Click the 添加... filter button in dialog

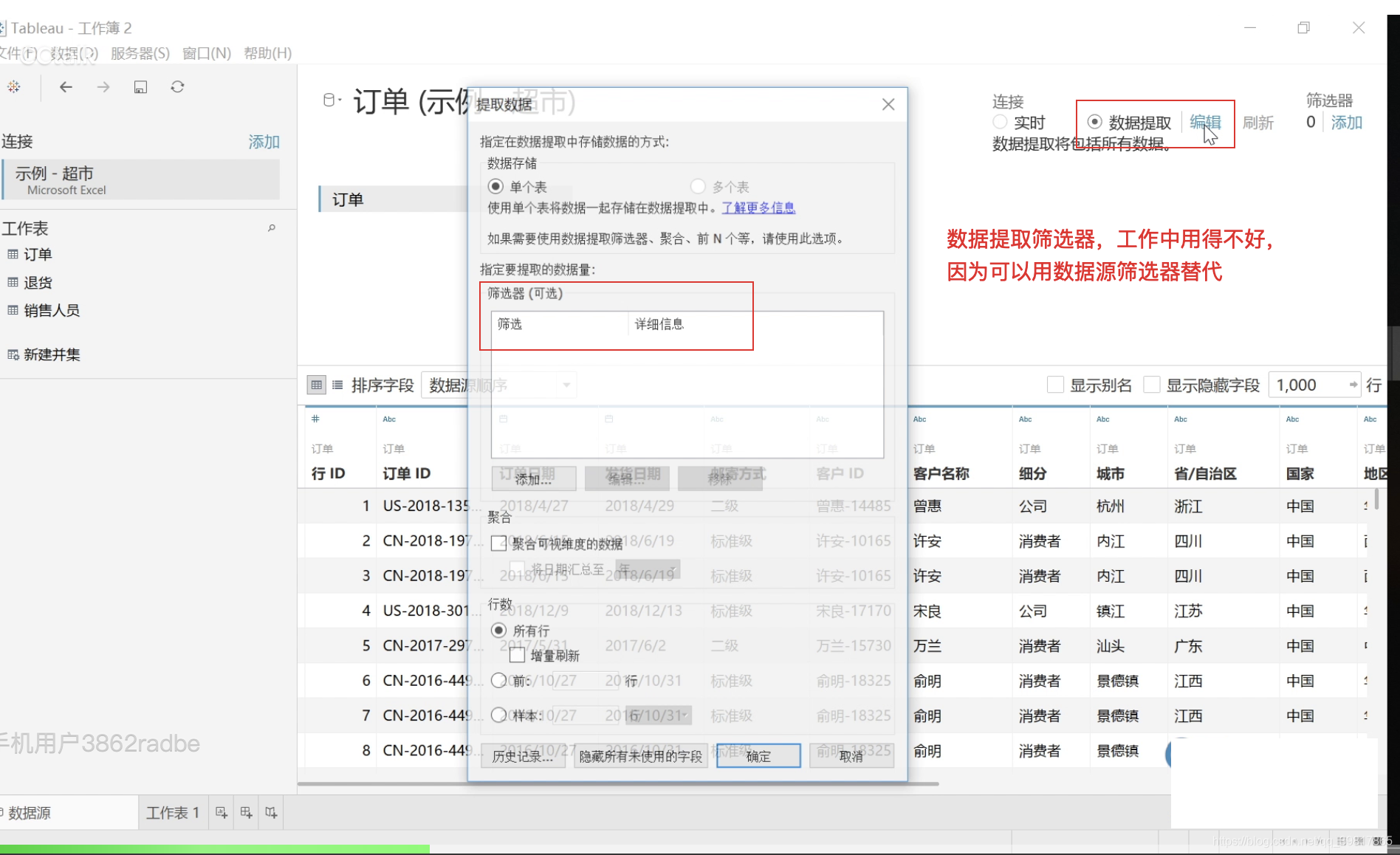[x=534, y=479]
